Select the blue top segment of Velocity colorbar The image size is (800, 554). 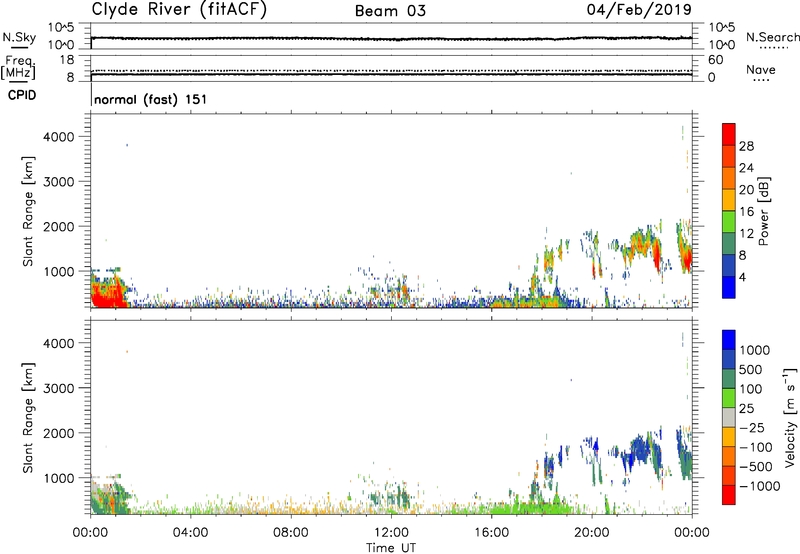point(729,339)
